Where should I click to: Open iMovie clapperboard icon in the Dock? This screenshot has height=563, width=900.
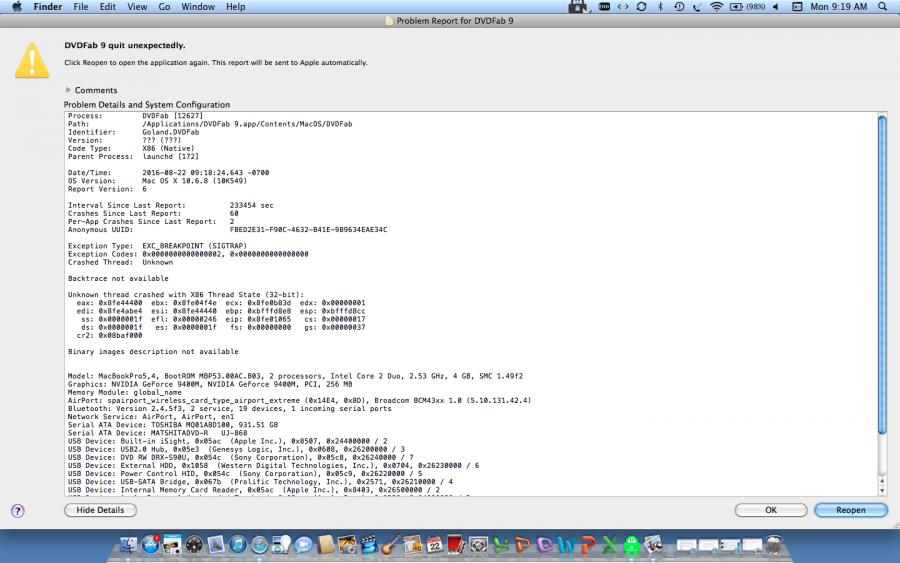tap(368, 545)
